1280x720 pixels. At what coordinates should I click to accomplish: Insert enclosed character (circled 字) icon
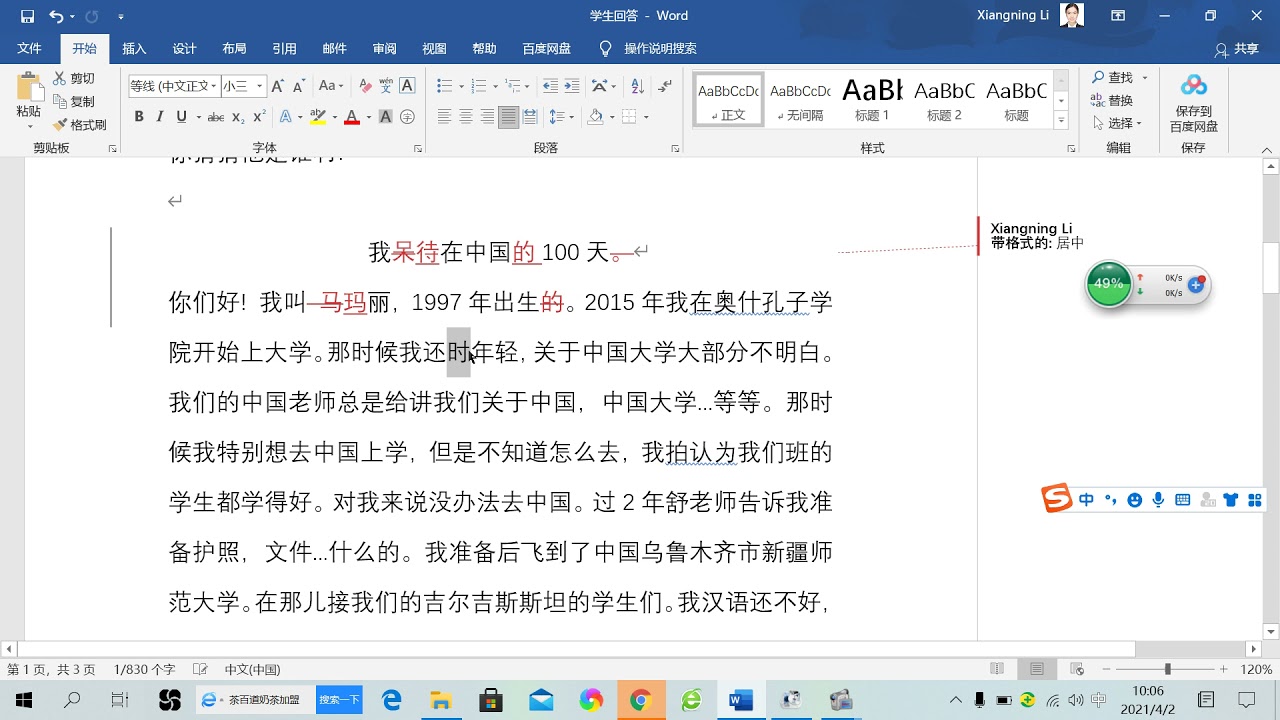click(407, 117)
